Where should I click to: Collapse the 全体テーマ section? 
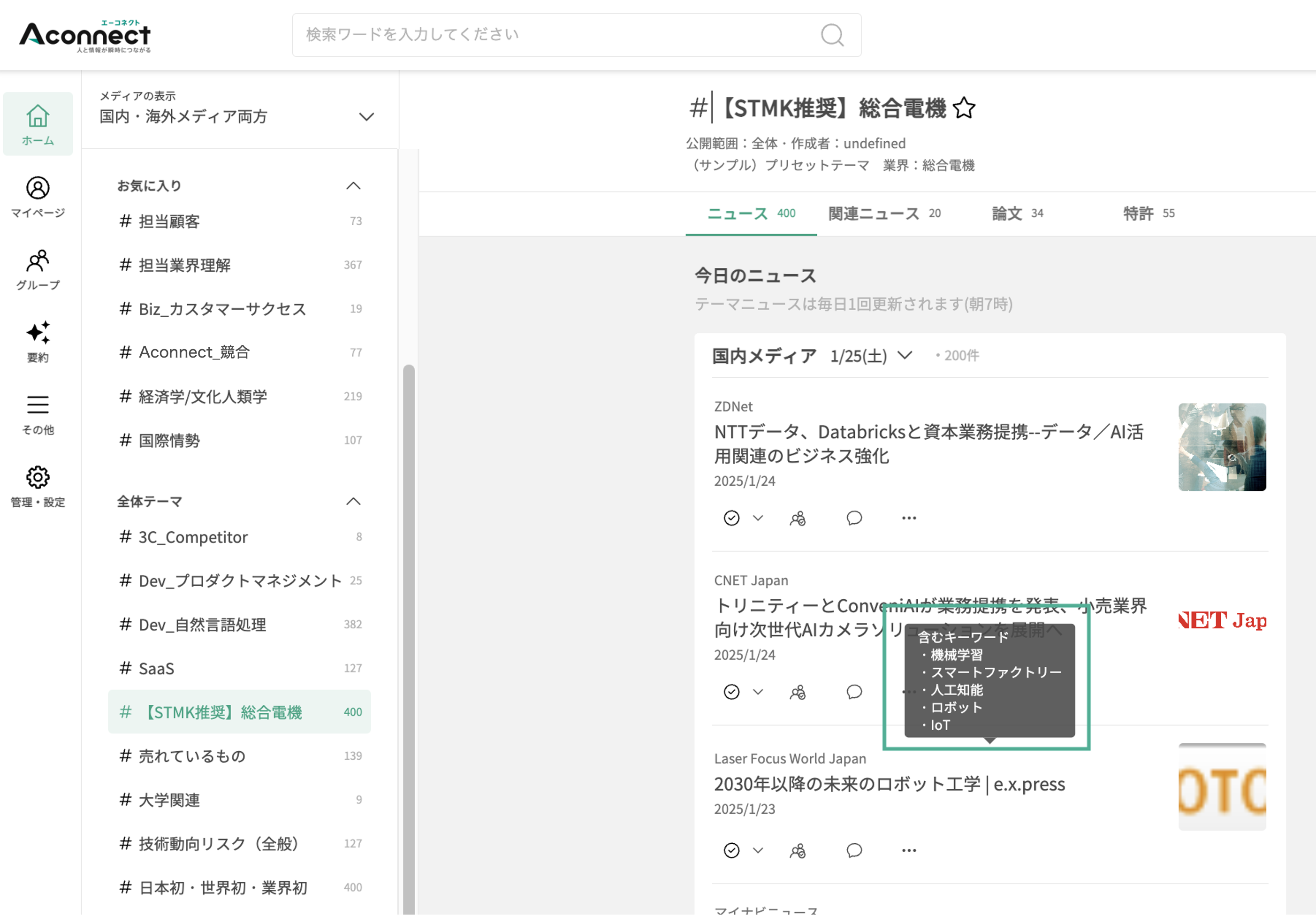point(353,502)
